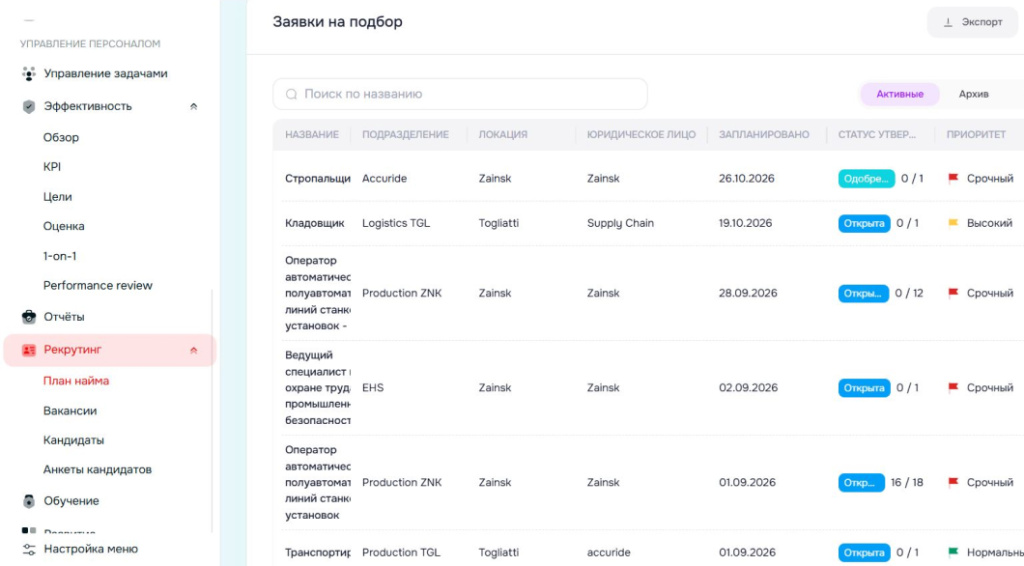Image resolution: width=1024 pixels, height=566 pixels.
Task: Open Performance review menu item
Action: 97,286
